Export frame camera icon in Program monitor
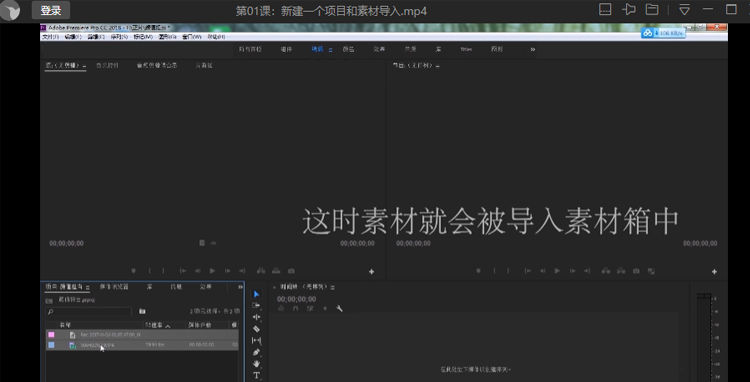 (x=636, y=271)
